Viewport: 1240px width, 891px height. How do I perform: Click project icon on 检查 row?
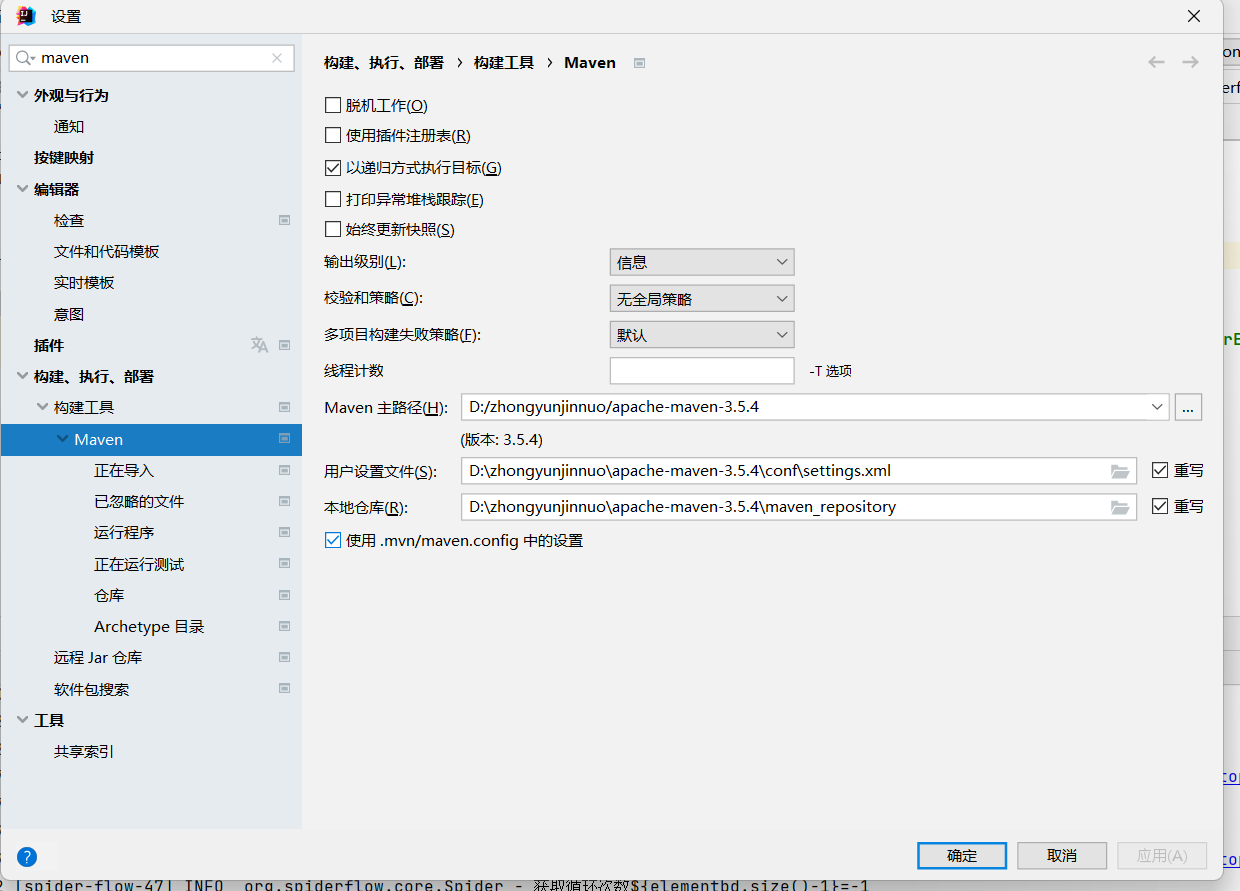[285, 220]
